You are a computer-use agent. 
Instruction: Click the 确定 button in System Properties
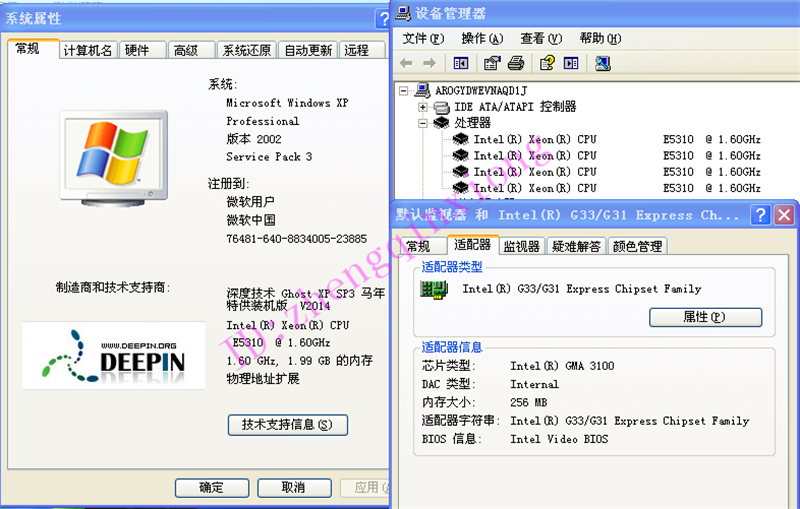click(x=212, y=488)
